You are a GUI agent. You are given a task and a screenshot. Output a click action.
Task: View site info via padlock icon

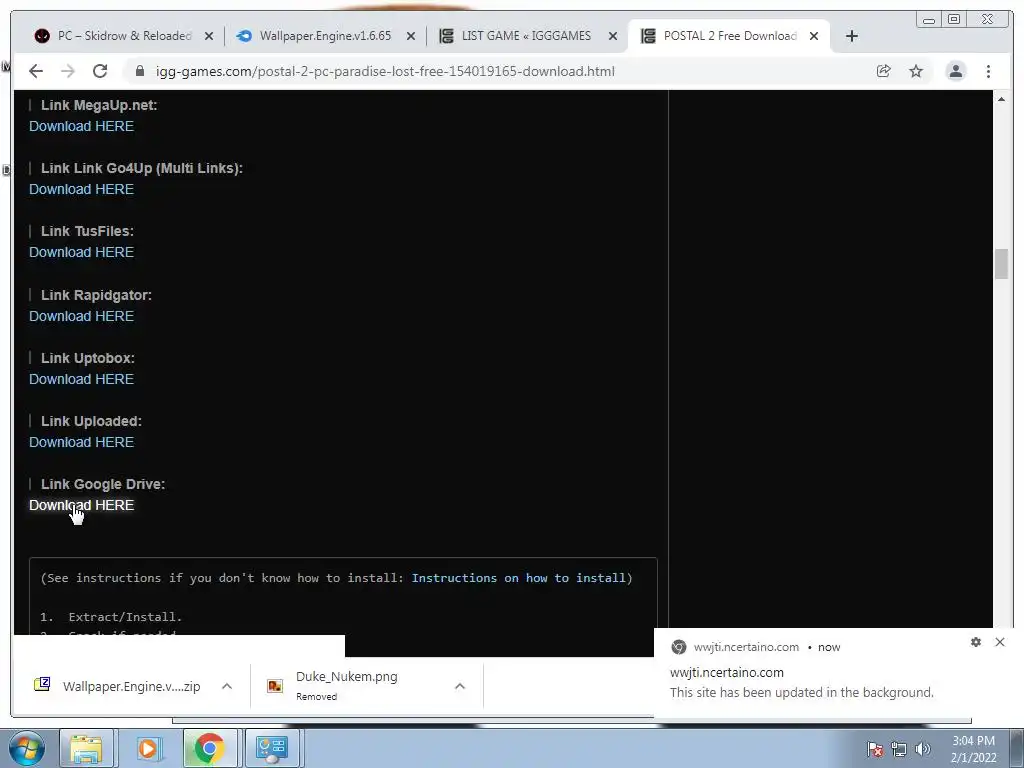point(140,71)
